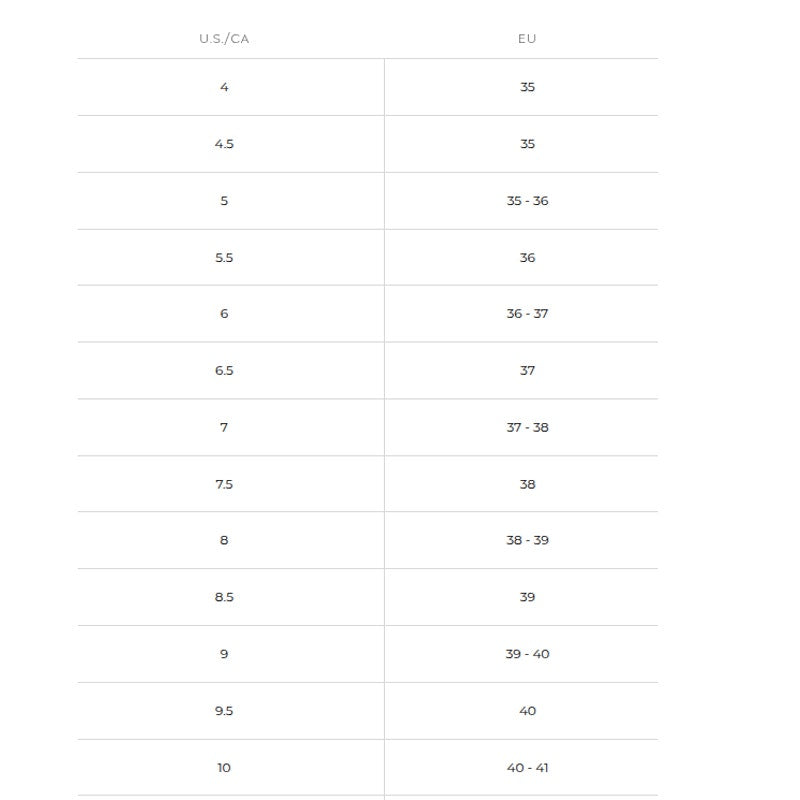Click the EU 35 - 36 cell
The image size is (800, 800).
click(527, 201)
